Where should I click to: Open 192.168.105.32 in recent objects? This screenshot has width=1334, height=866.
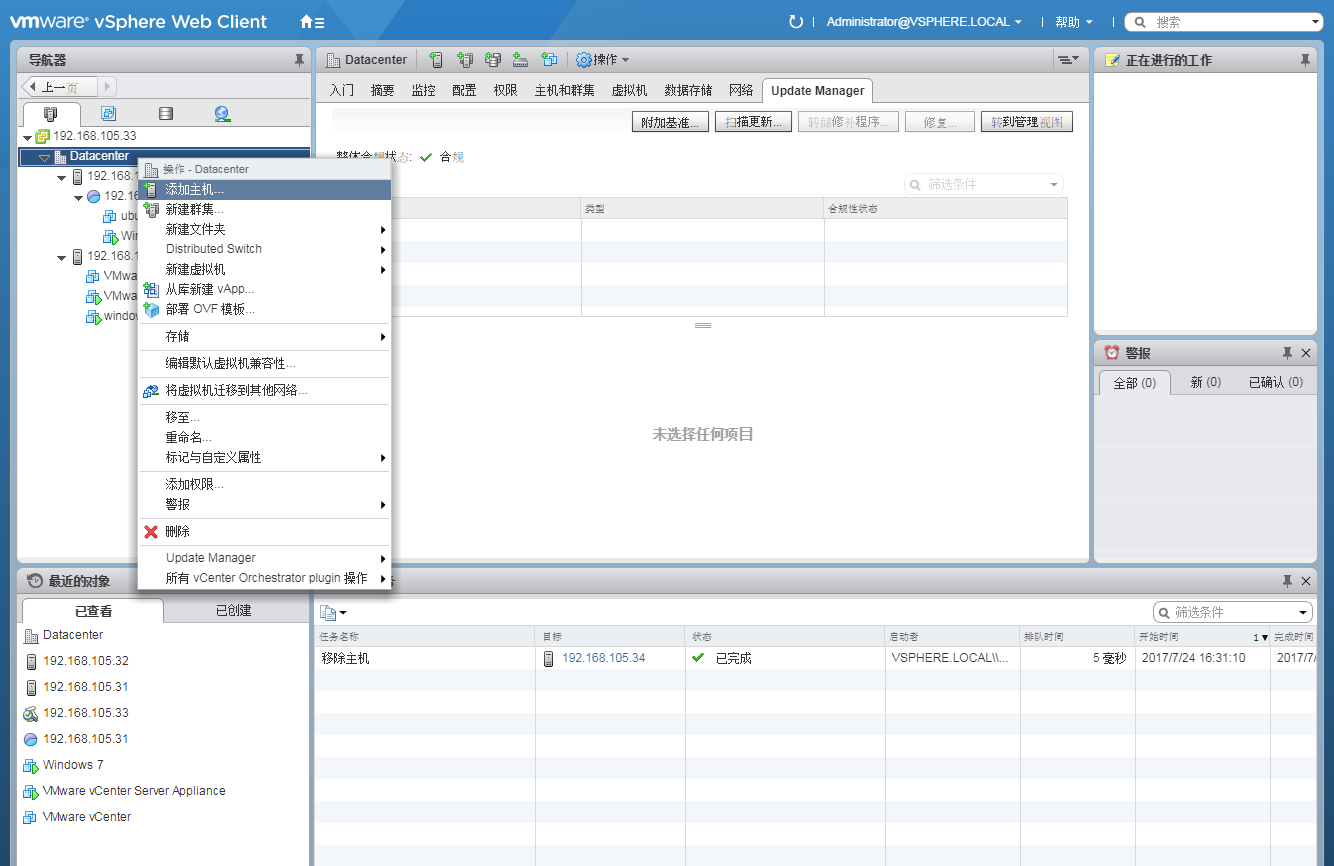[x=86, y=661]
